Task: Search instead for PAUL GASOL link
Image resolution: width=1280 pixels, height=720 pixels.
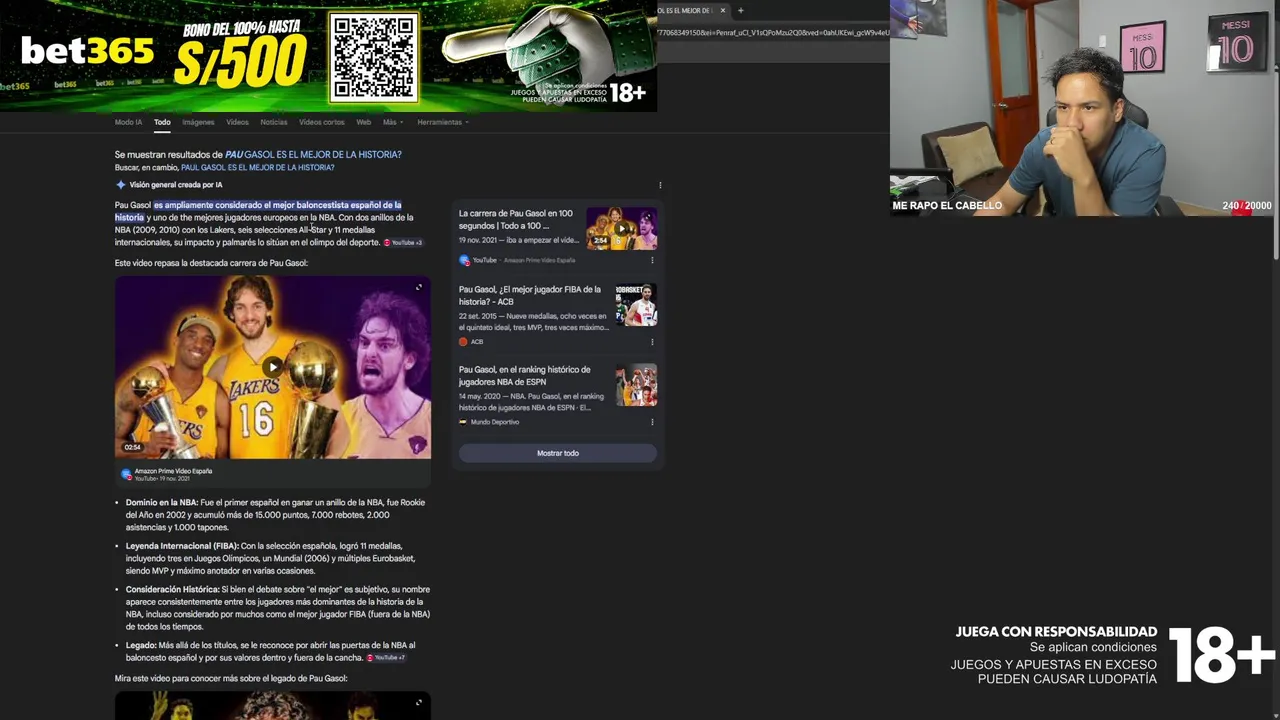Action: (x=257, y=168)
